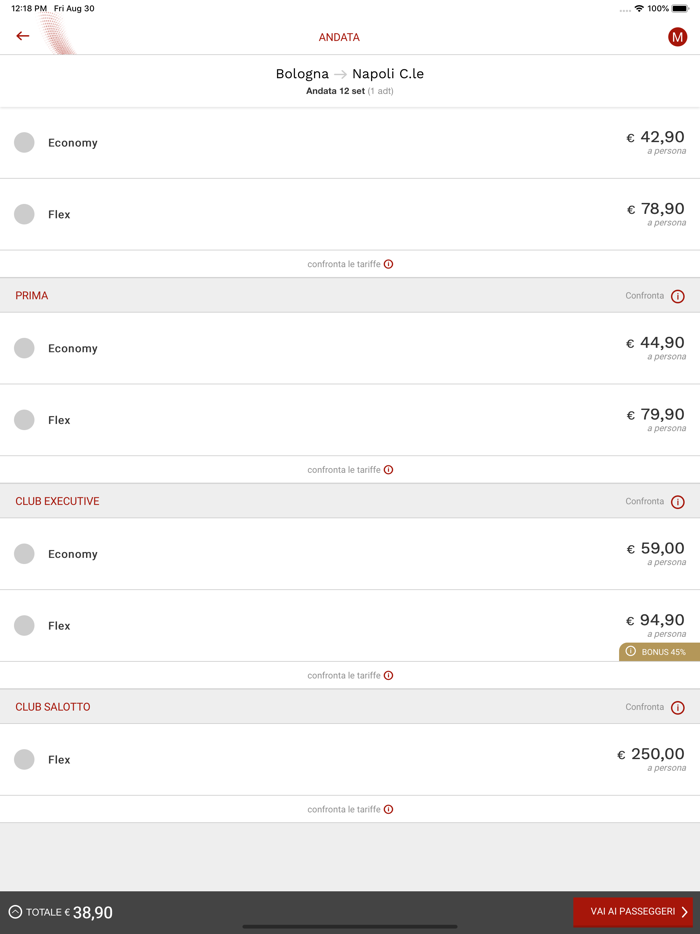Tap the Bologna to Napoli C.le route header
Viewport: 700px width, 934px height.
(x=350, y=74)
